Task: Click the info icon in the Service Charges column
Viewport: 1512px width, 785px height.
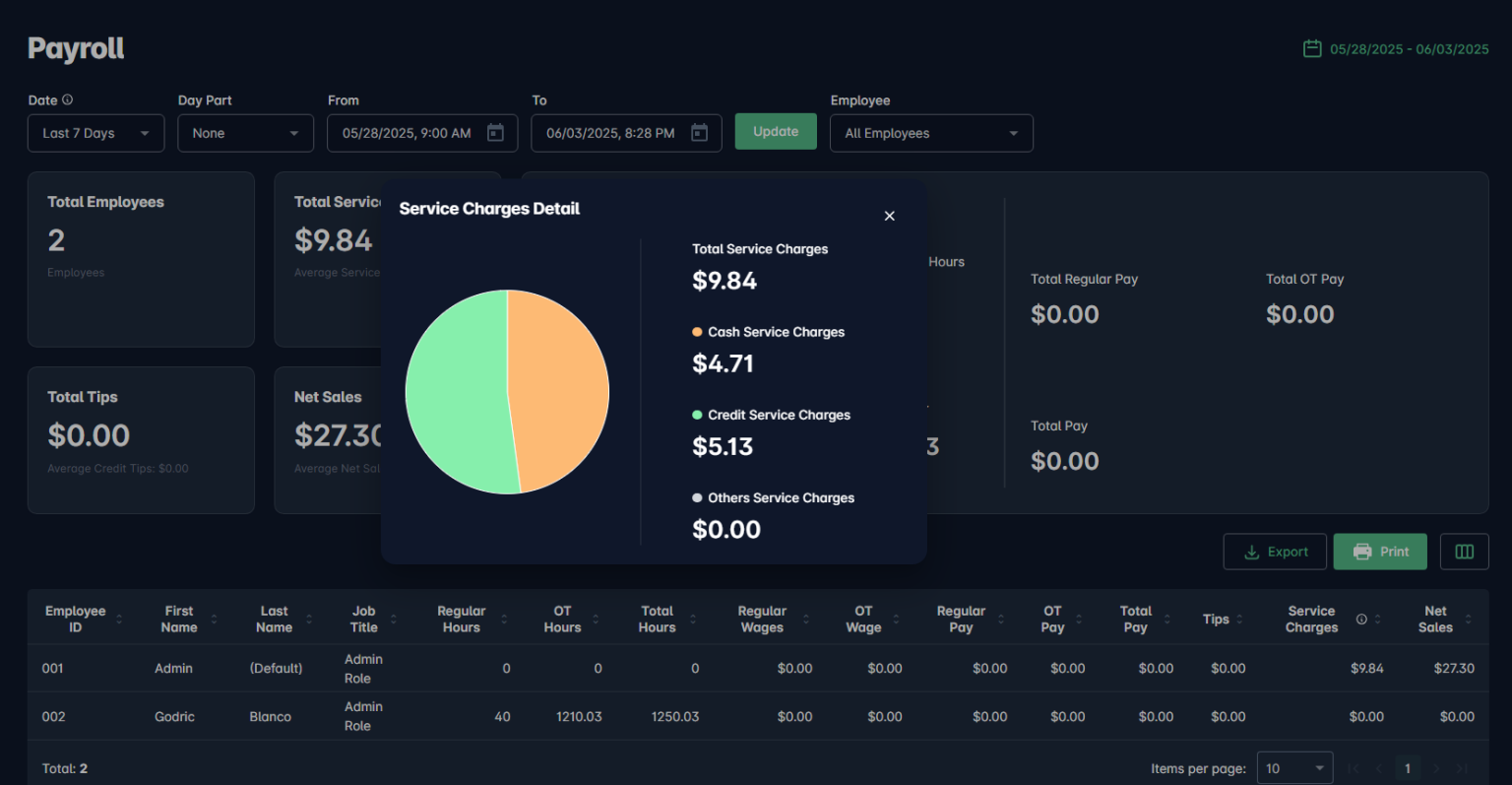Action: coord(1361,620)
